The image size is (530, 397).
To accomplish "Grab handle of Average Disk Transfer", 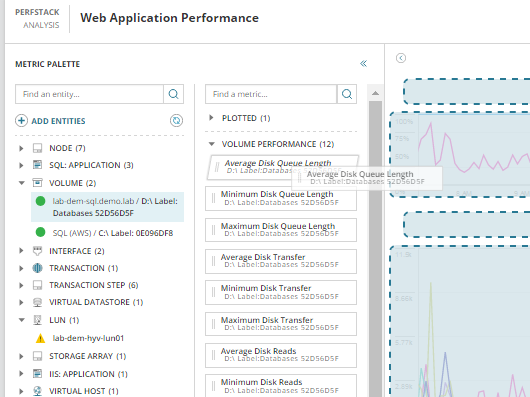I will [213, 261].
